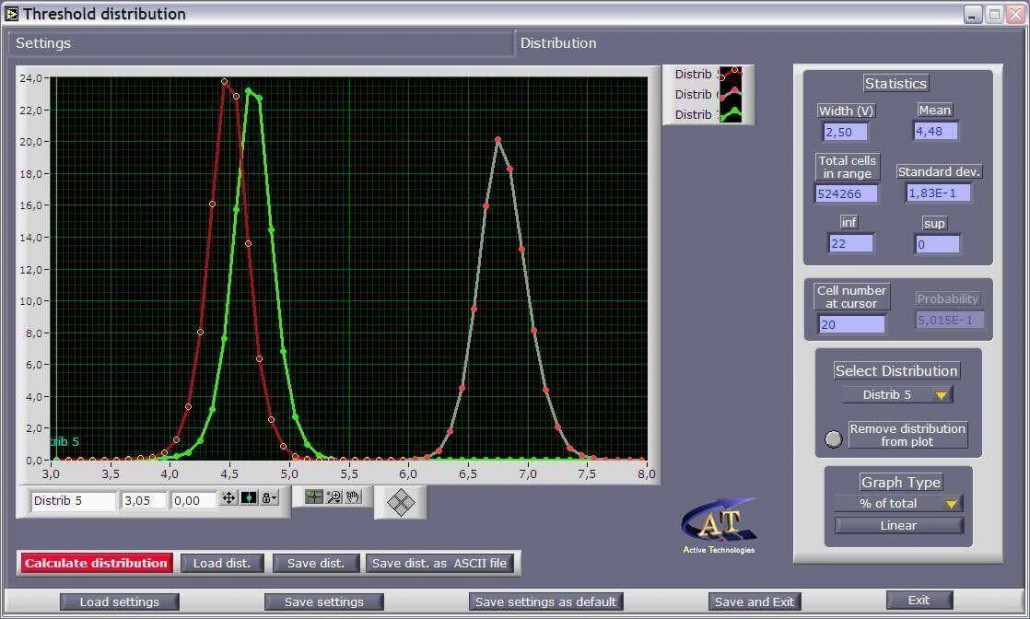Open the cursor formatting icon
The width and height of the screenshot is (1030, 619).
pos(248,498)
